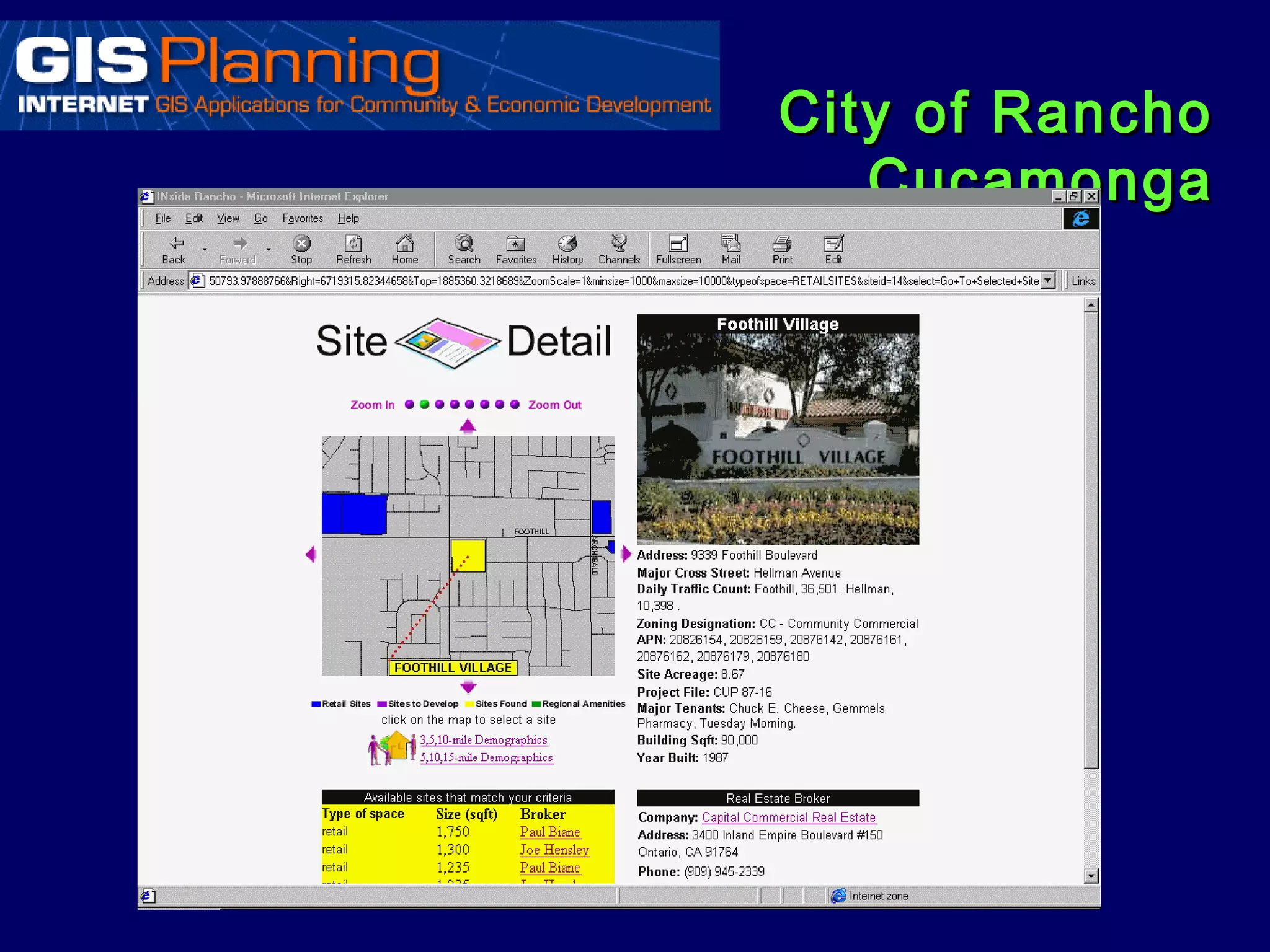Open Paul Biane link for 1,750 sqft

coord(550,832)
